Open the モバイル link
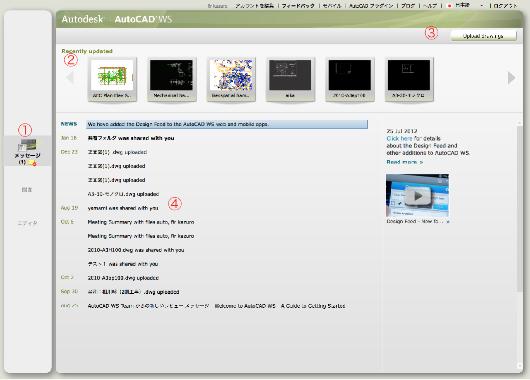This screenshot has width=530, height=380. click(332, 6)
